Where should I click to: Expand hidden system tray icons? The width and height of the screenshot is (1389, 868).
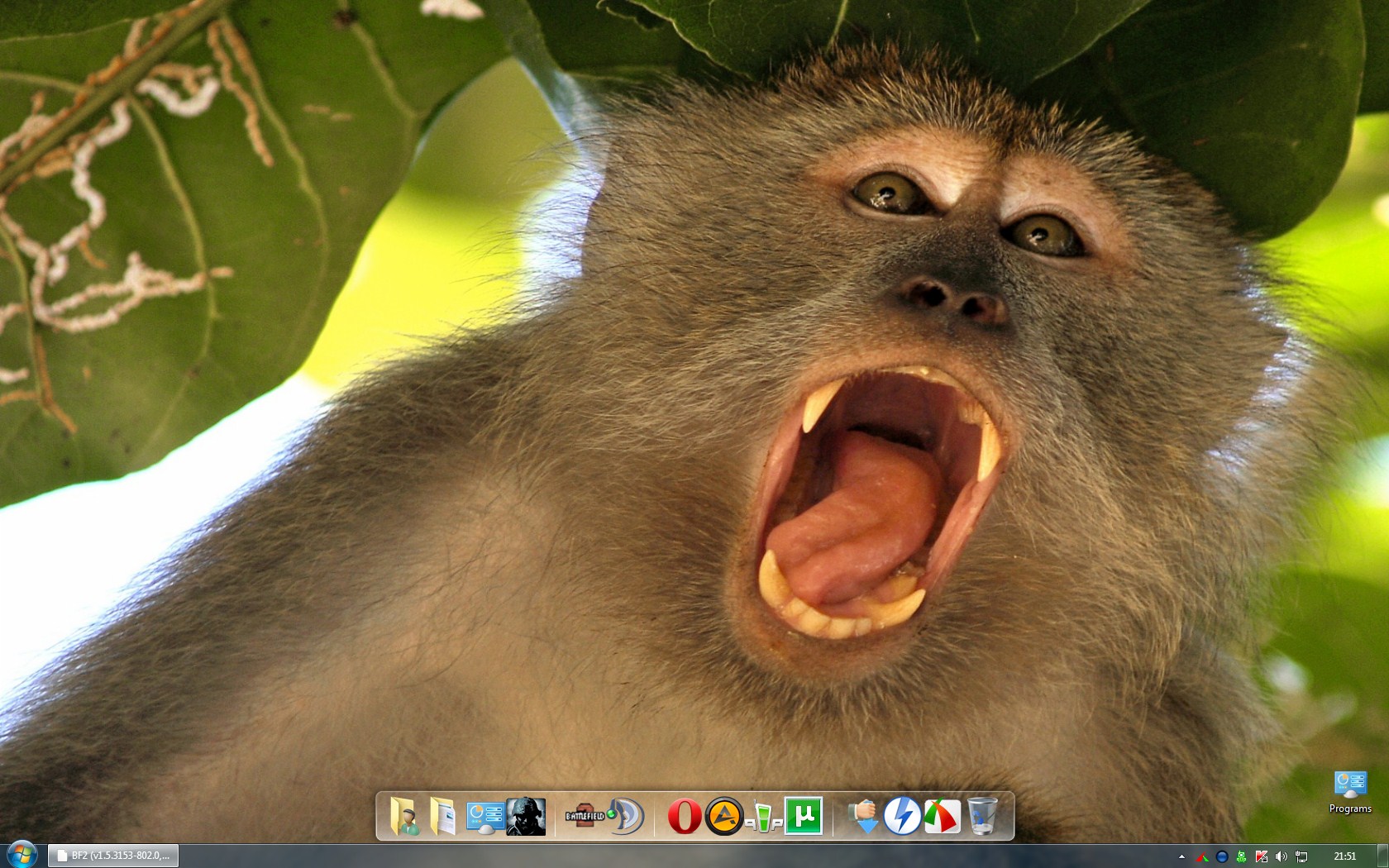pos(1181,856)
